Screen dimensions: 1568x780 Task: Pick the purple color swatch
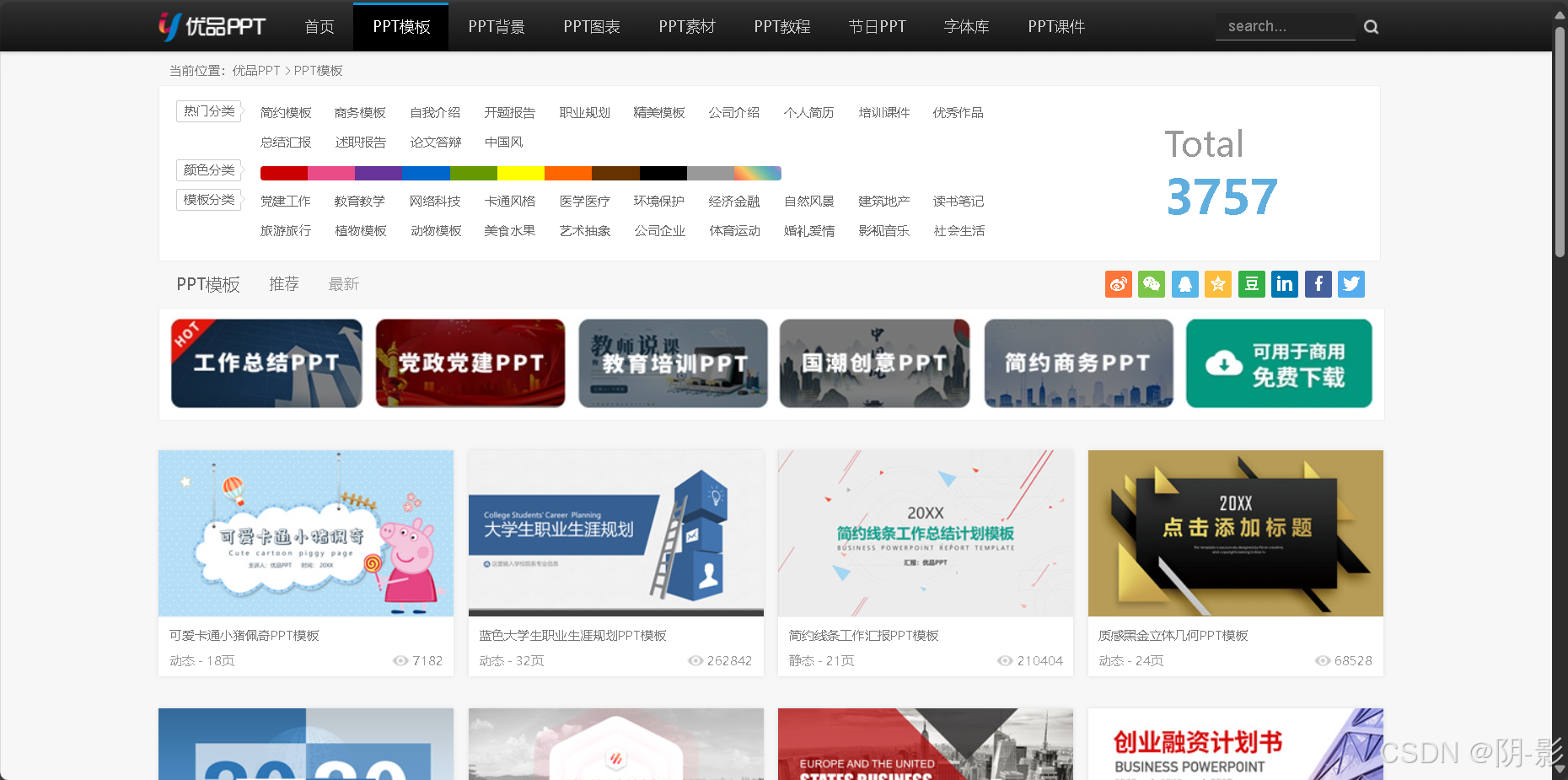[379, 174]
